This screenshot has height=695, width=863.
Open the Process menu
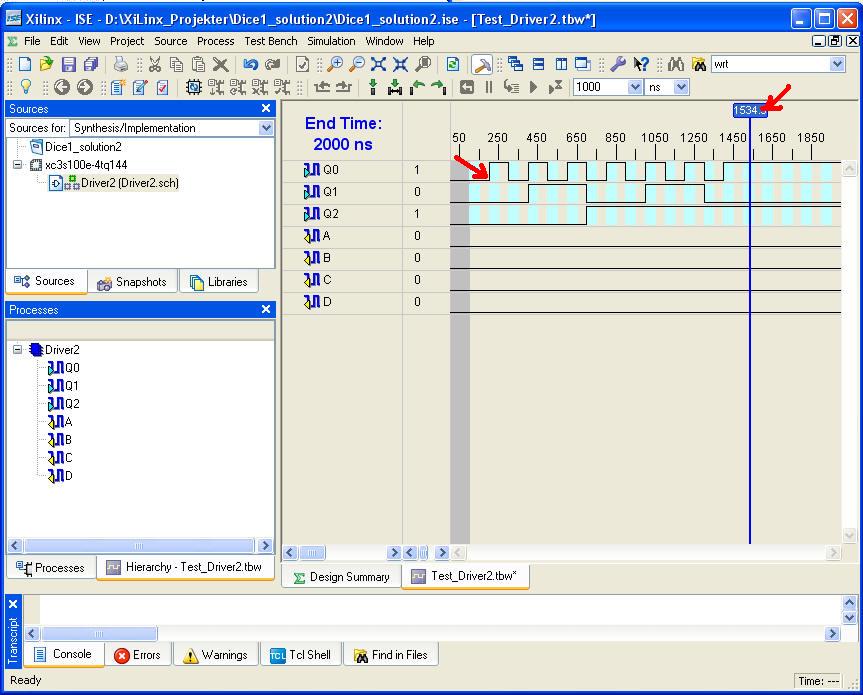pyautogui.click(x=215, y=41)
